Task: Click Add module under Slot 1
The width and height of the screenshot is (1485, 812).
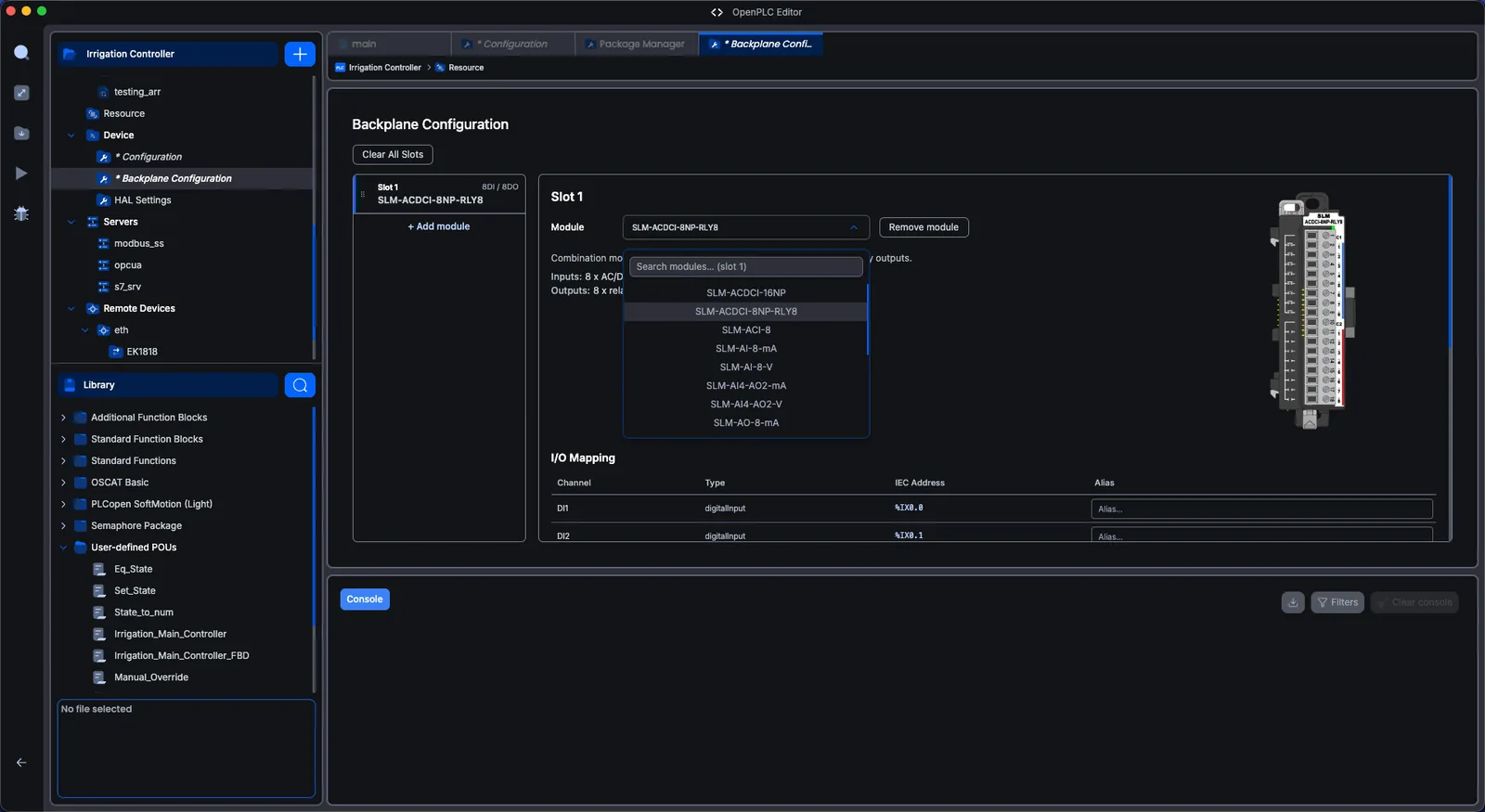Action: click(439, 226)
